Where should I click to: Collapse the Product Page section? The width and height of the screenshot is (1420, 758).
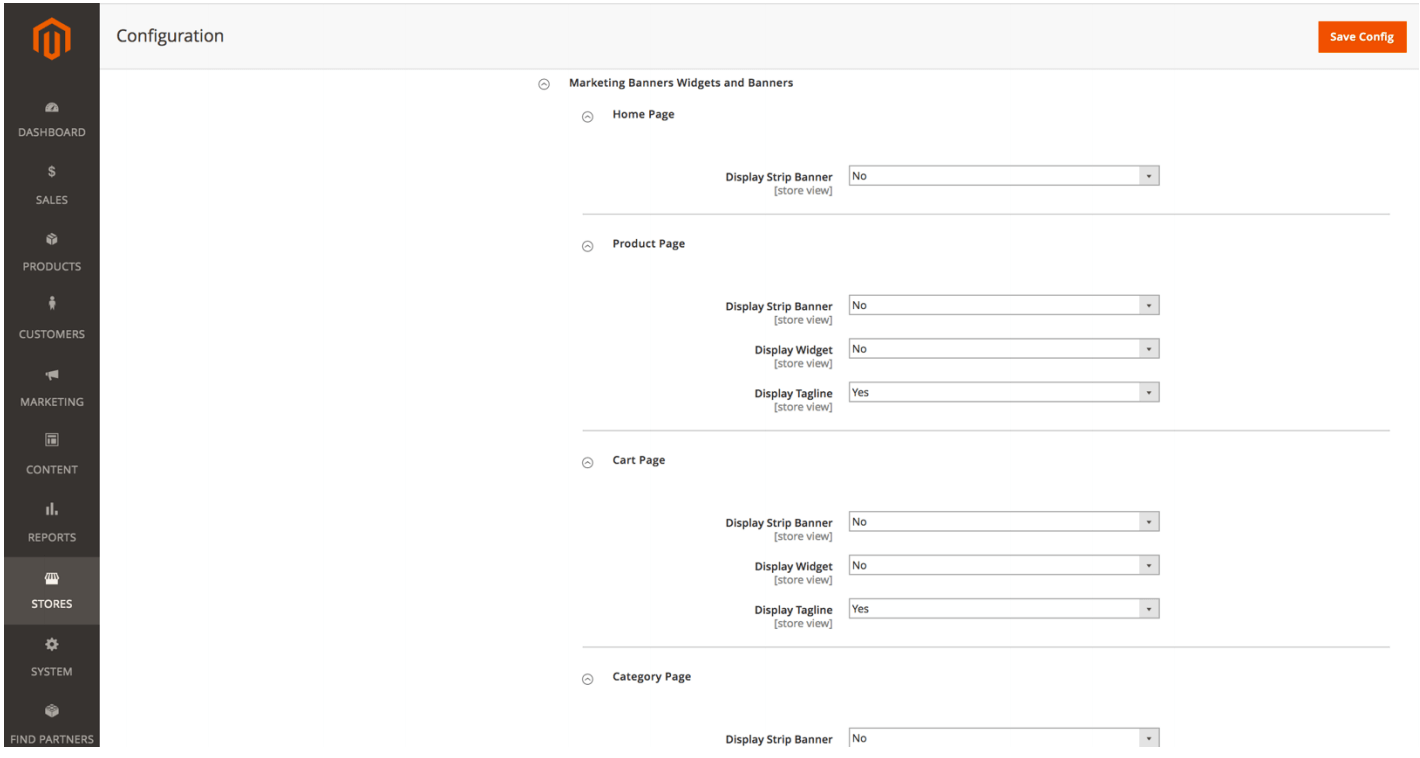[588, 246]
